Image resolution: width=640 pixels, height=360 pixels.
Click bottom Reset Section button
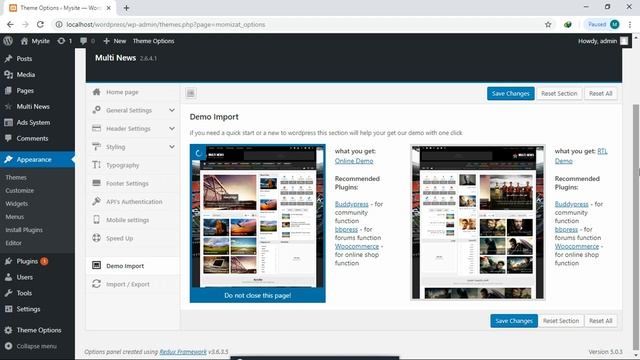tap(561, 321)
